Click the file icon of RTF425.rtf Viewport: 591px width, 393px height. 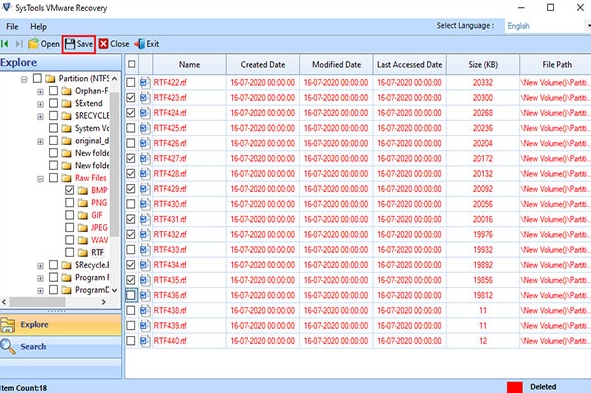(145, 128)
